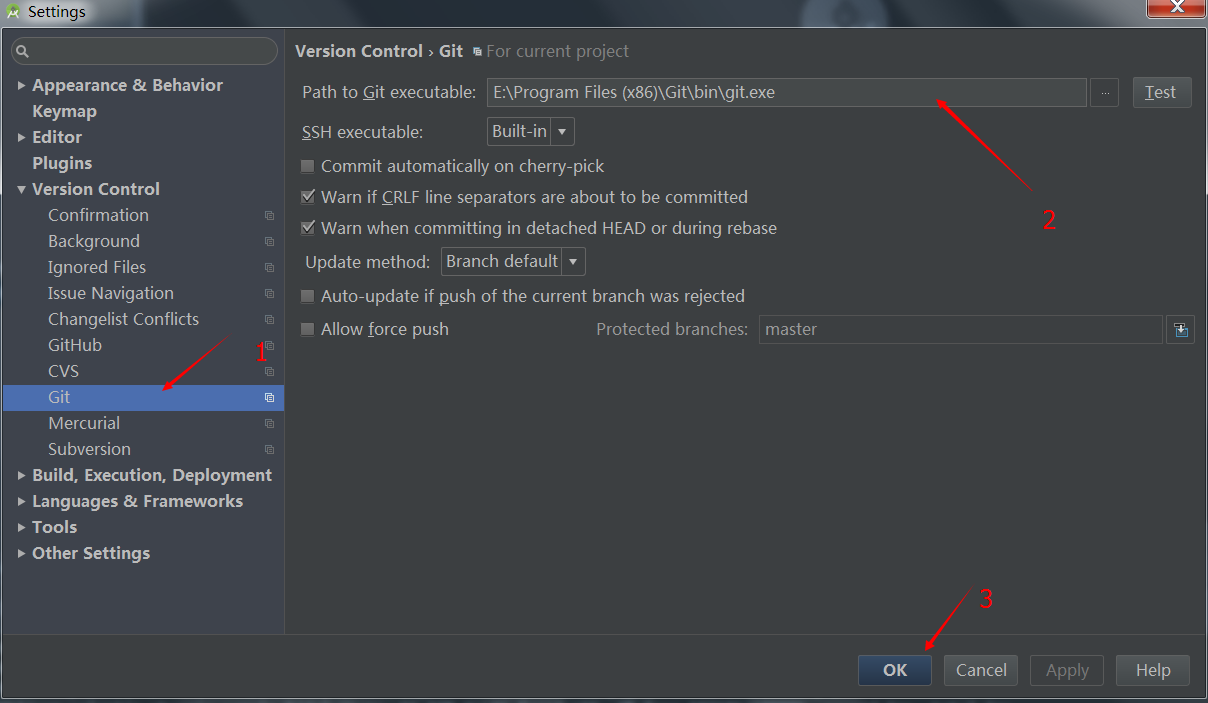
Task: Select GitHub in Version Control list
Action: tap(75, 346)
